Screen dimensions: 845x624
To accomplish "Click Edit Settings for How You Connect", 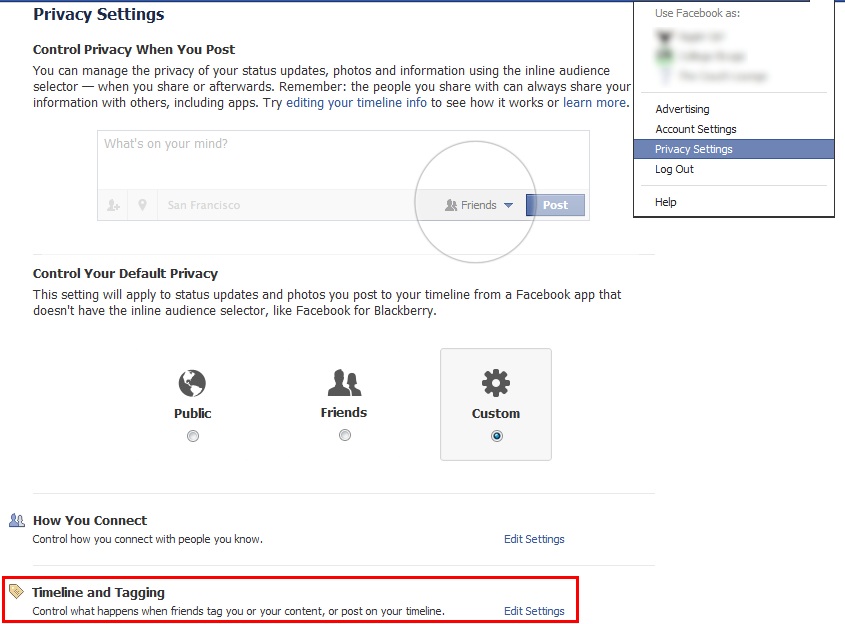I will click(x=534, y=539).
